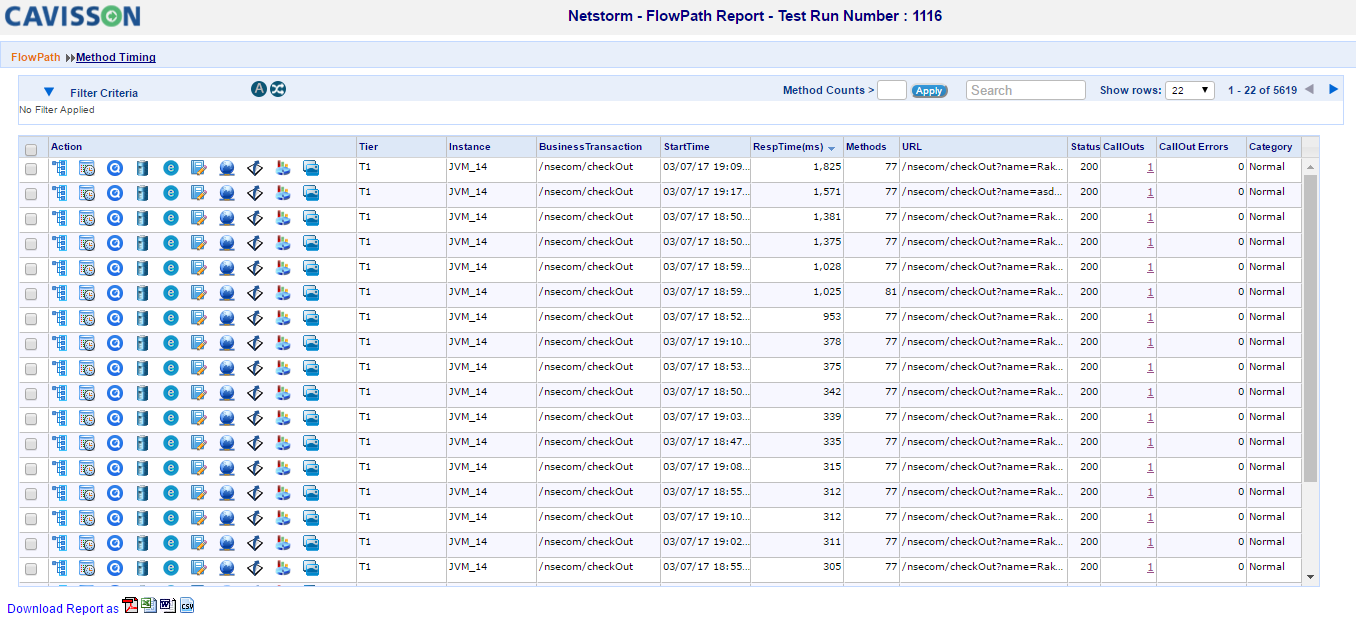Open the Method Timing breadcrumb link
1356x639 pixels.
point(116,57)
